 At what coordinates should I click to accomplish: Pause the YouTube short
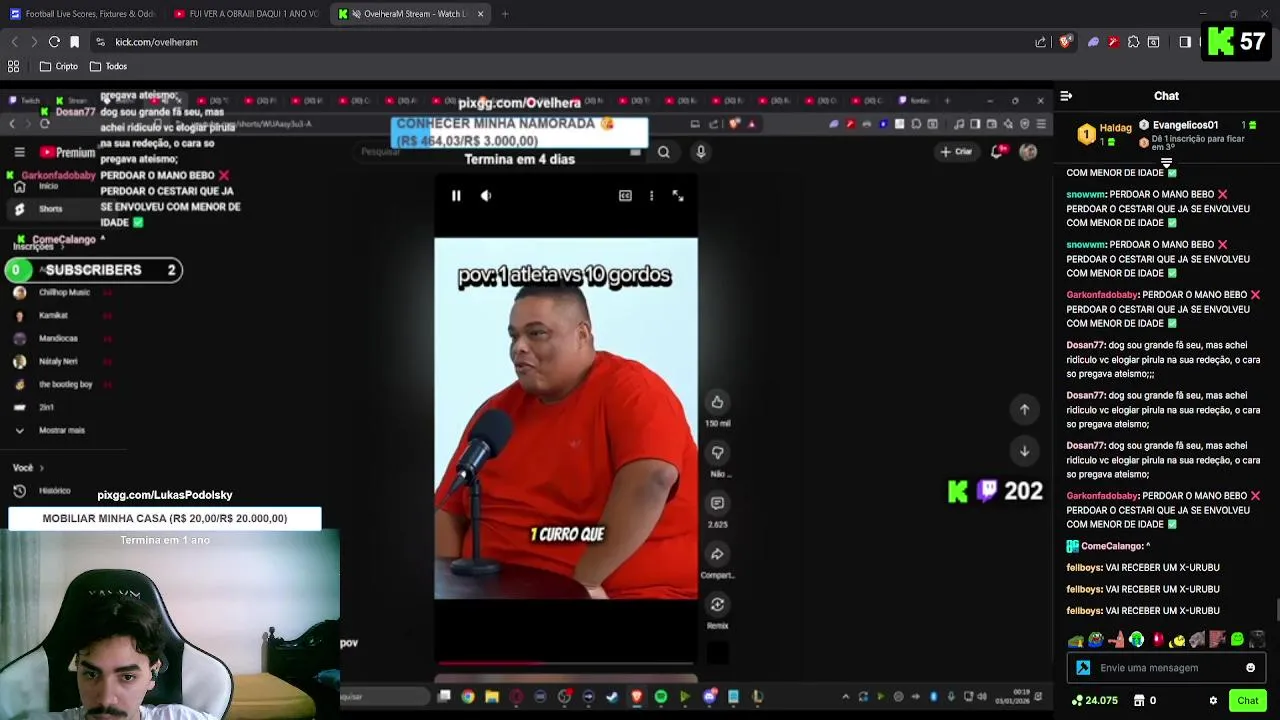point(456,196)
